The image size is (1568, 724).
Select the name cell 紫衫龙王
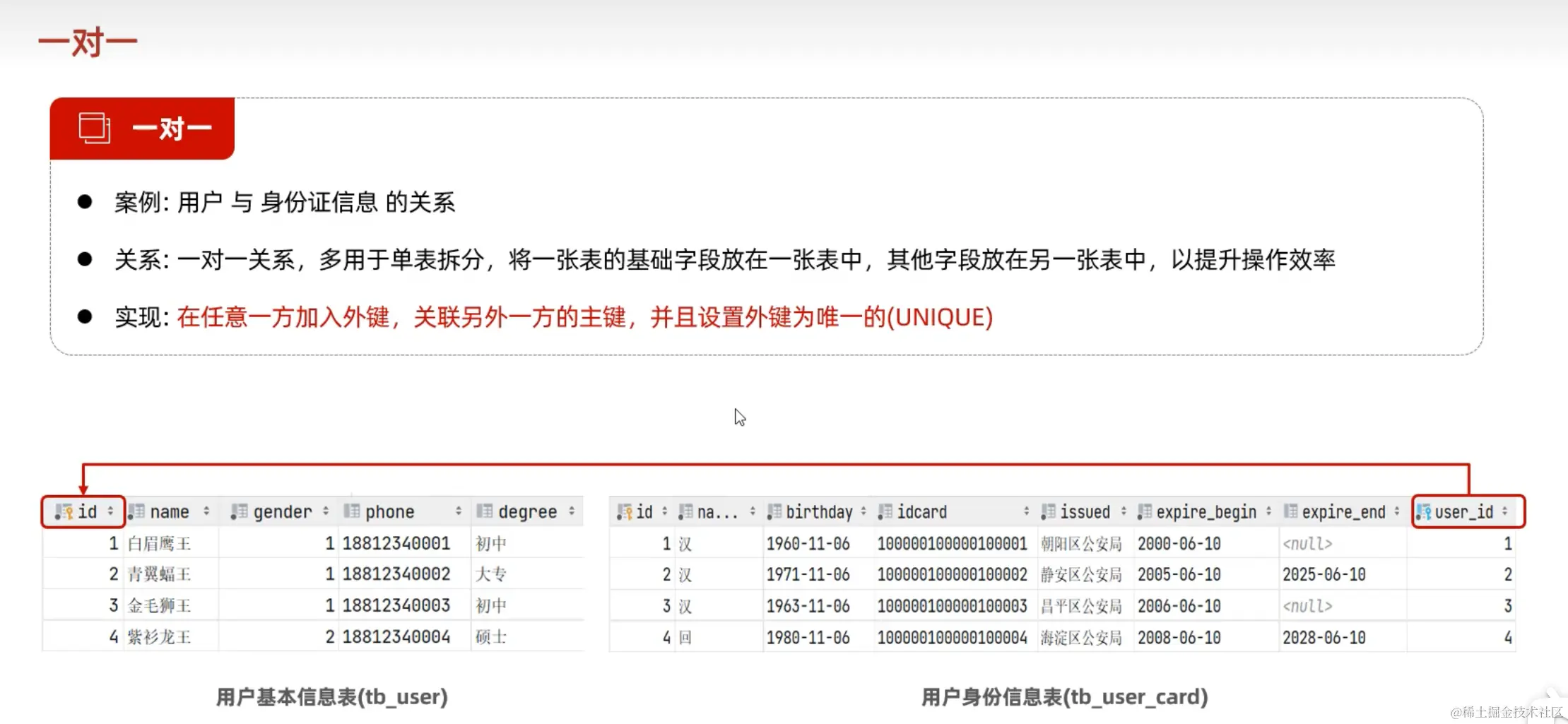[160, 637]
